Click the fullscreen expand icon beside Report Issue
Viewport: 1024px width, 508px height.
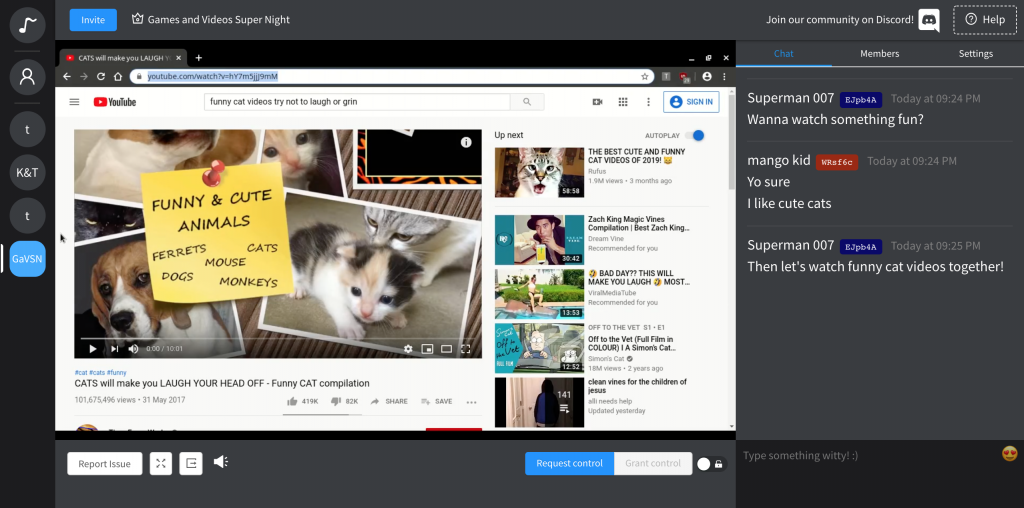161,463
